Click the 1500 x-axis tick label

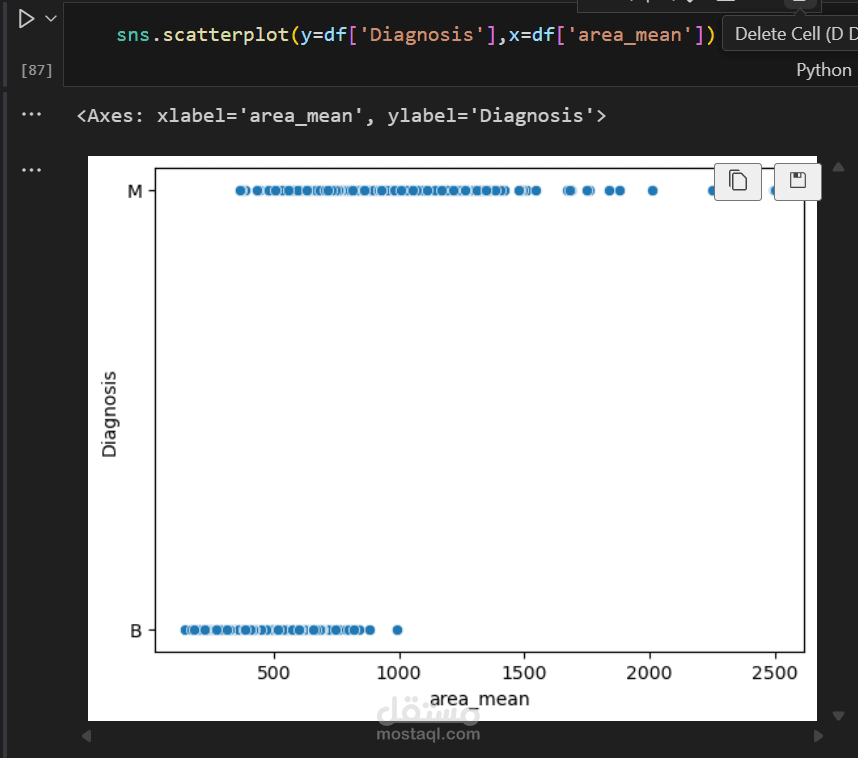point(524,673)
